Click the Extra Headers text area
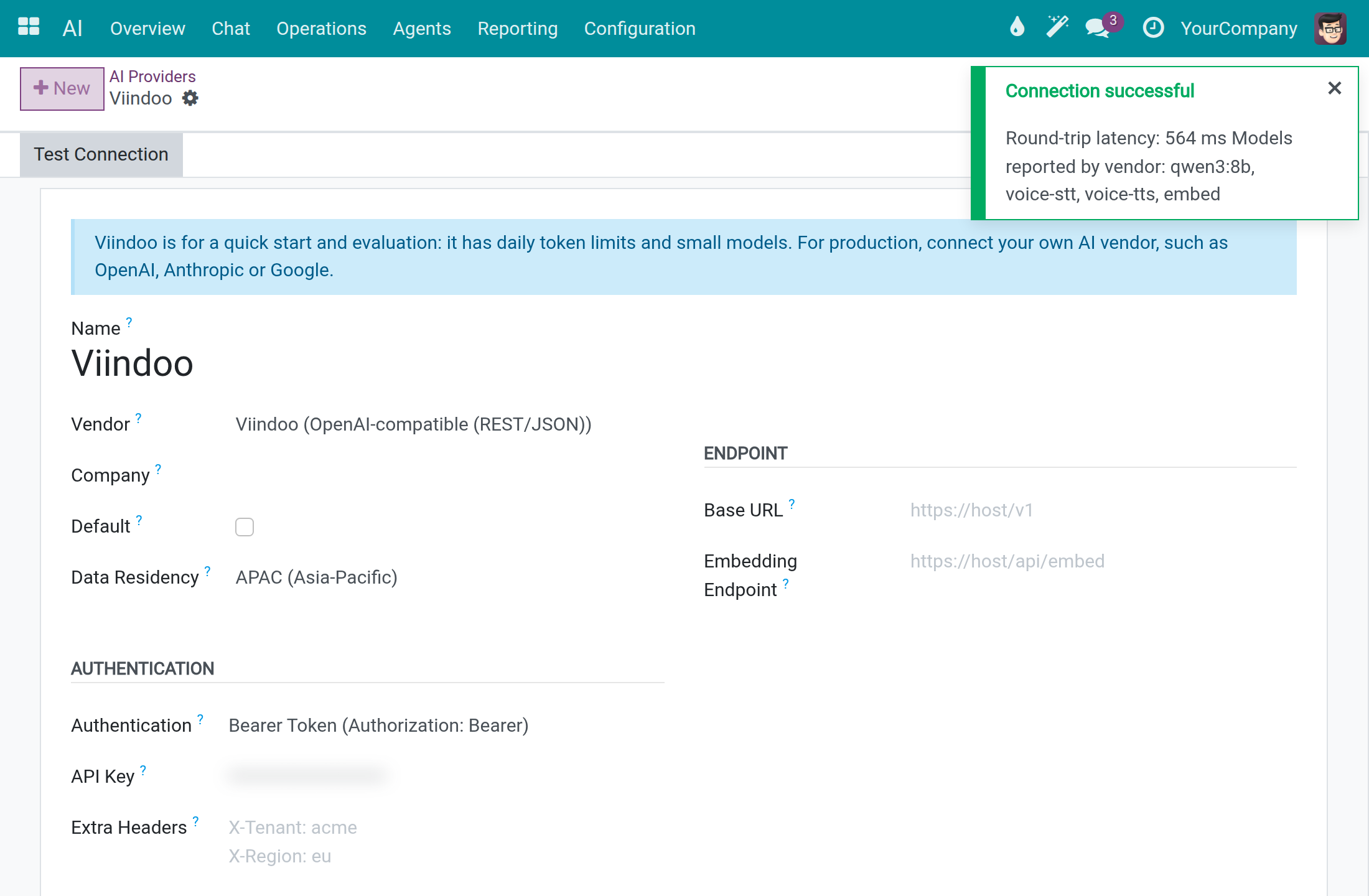Screen dimensions: 1369x896 (446, 842)
